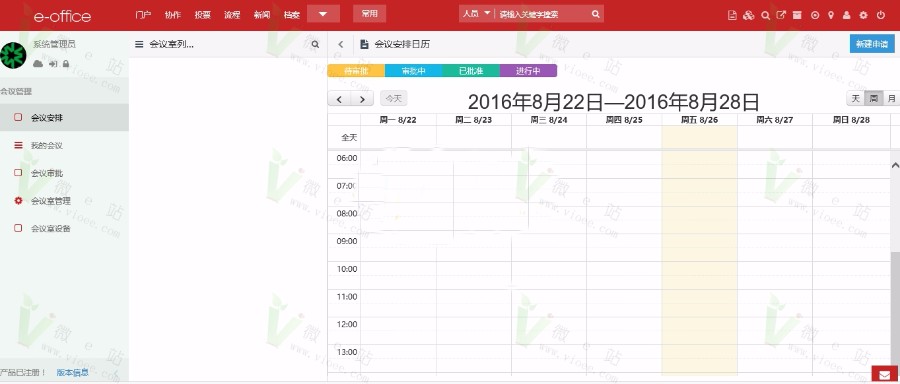This screenshot has width=900, height=384.
Task: Click the 常用 button
Action: coord(370,14)
